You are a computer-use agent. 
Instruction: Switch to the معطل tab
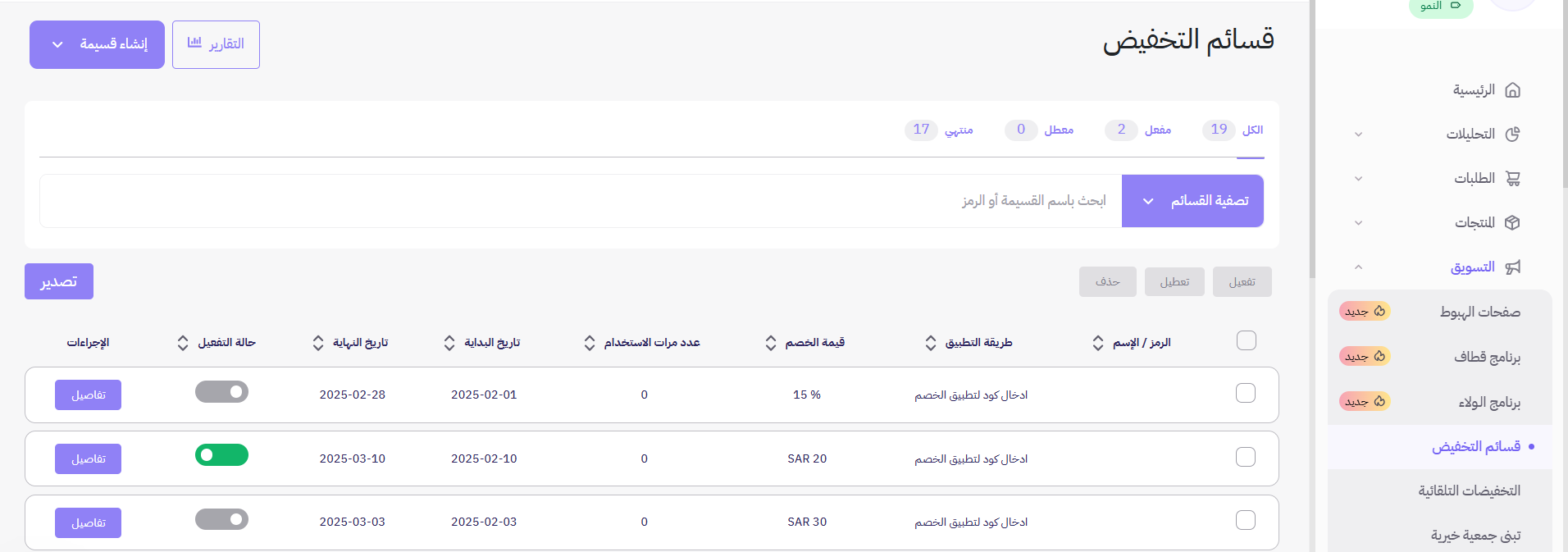point(1039,130)
